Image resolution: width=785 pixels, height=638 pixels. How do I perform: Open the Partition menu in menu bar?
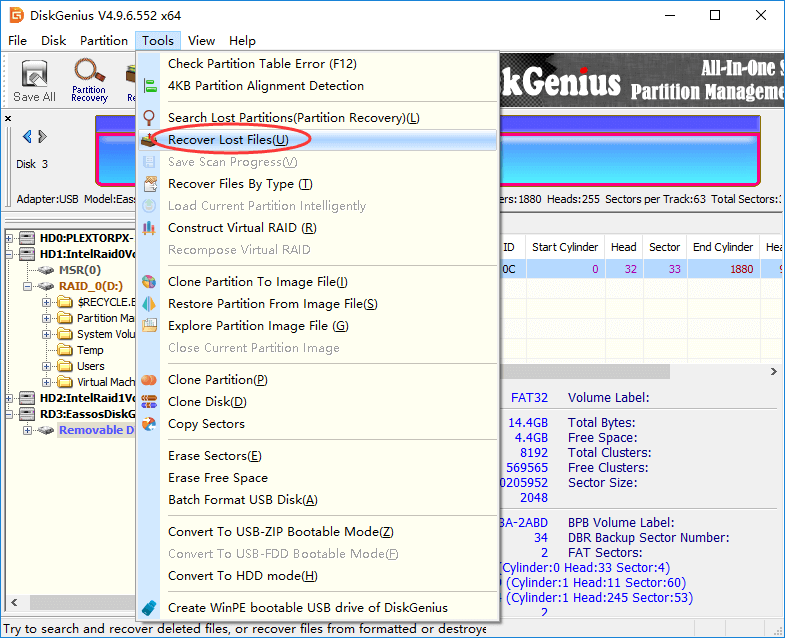104,41
